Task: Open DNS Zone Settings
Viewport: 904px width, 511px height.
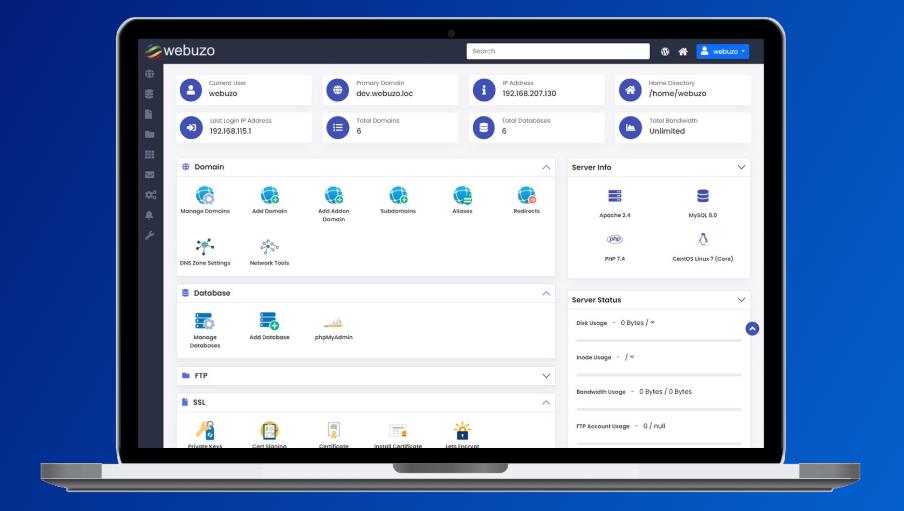Action: point(205,247)
